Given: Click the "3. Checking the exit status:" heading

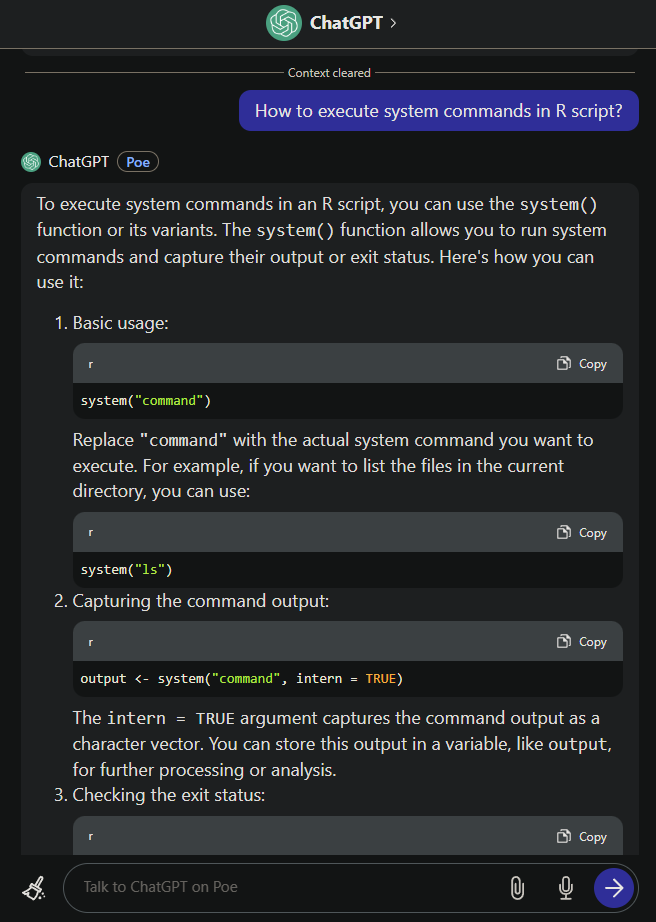Looking at the screenshot, I should [x=159, y=795].
